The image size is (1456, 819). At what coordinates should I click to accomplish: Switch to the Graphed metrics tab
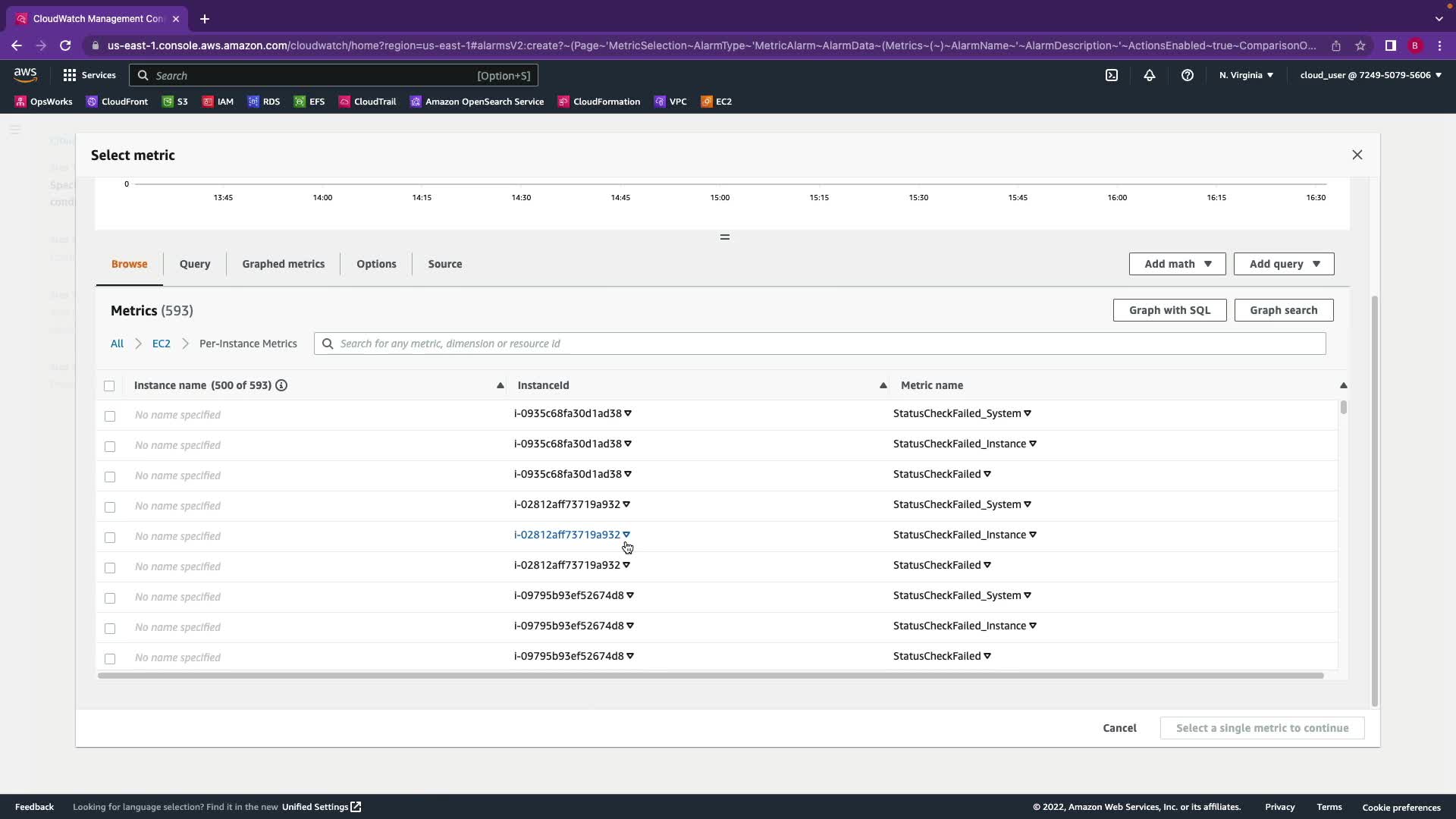283,264
